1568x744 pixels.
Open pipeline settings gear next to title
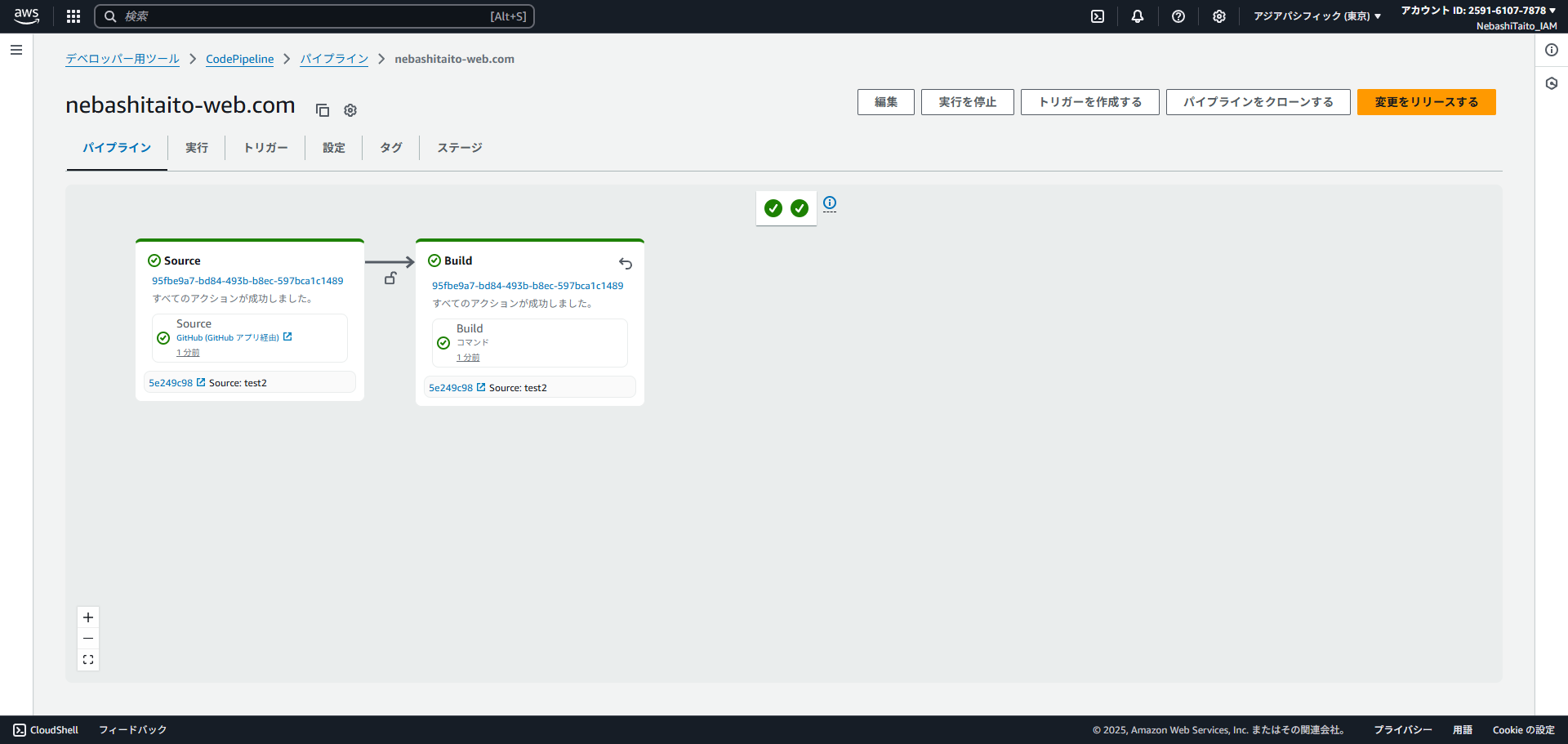[350, 110]
